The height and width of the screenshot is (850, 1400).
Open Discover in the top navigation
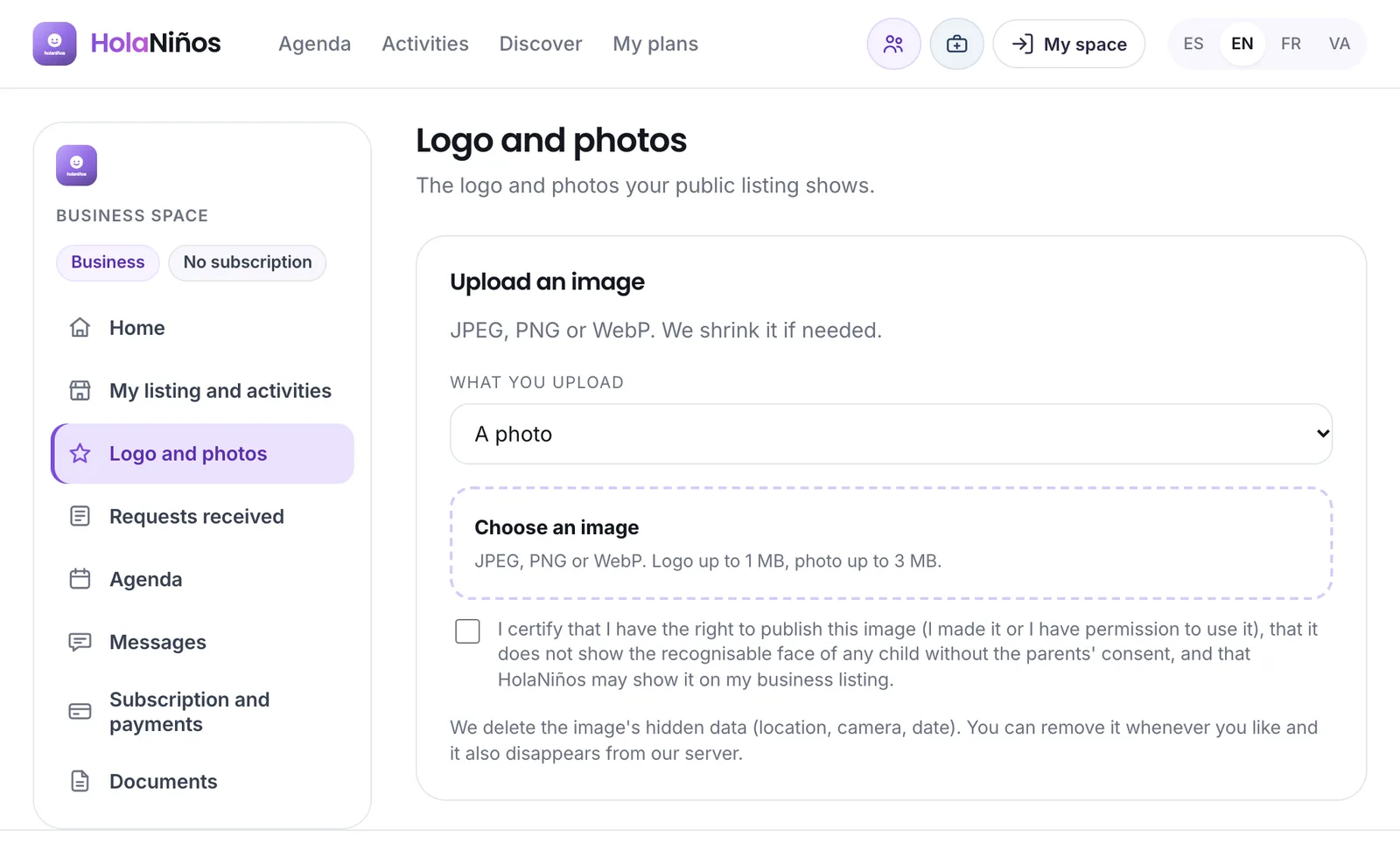pos(541,44)
